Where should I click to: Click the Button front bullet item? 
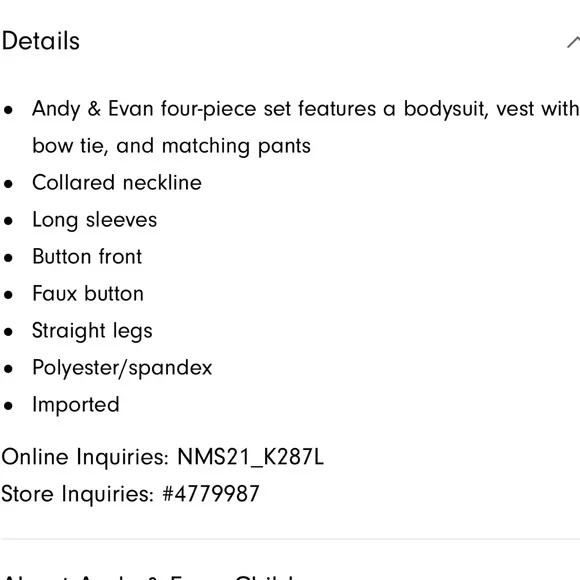87,257
